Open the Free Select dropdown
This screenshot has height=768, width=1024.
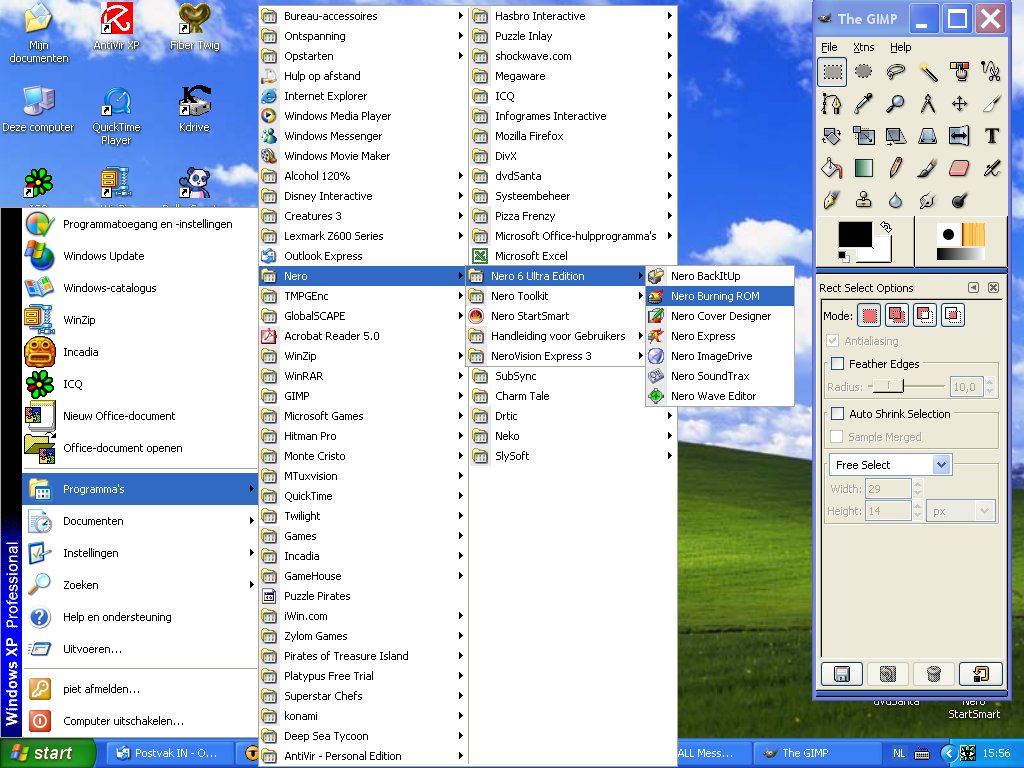[x=890, y=465]
